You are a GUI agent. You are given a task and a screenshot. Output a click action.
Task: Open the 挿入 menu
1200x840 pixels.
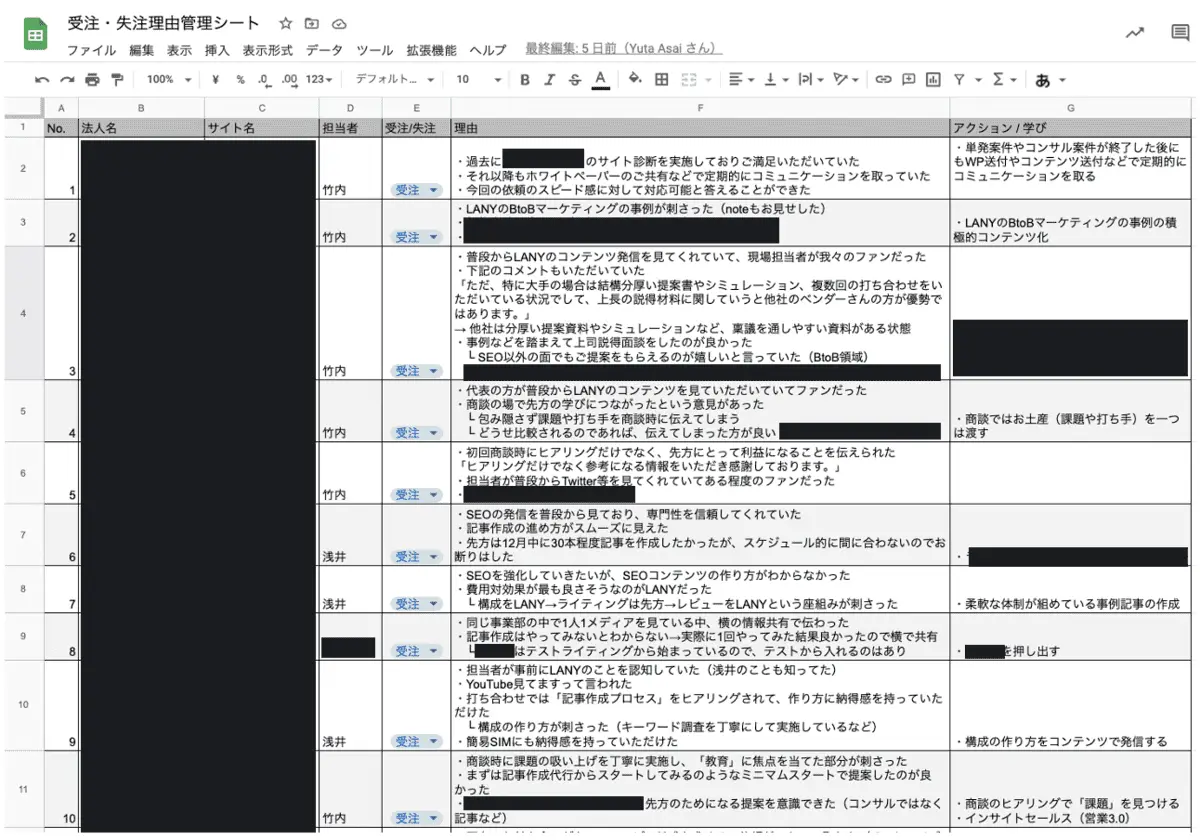click(217, 50)
